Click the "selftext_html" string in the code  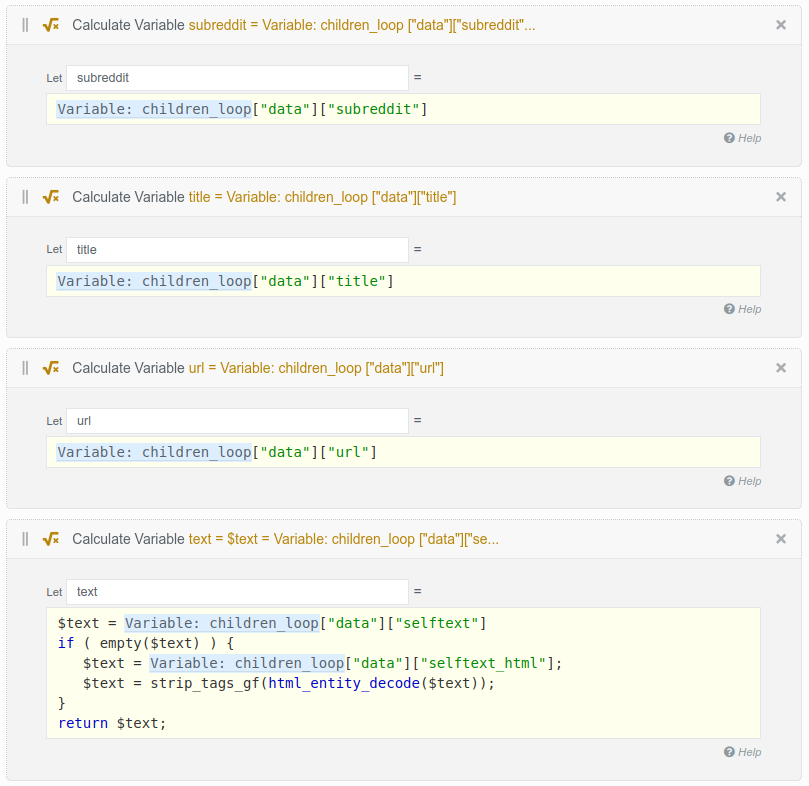pos(483,663)
